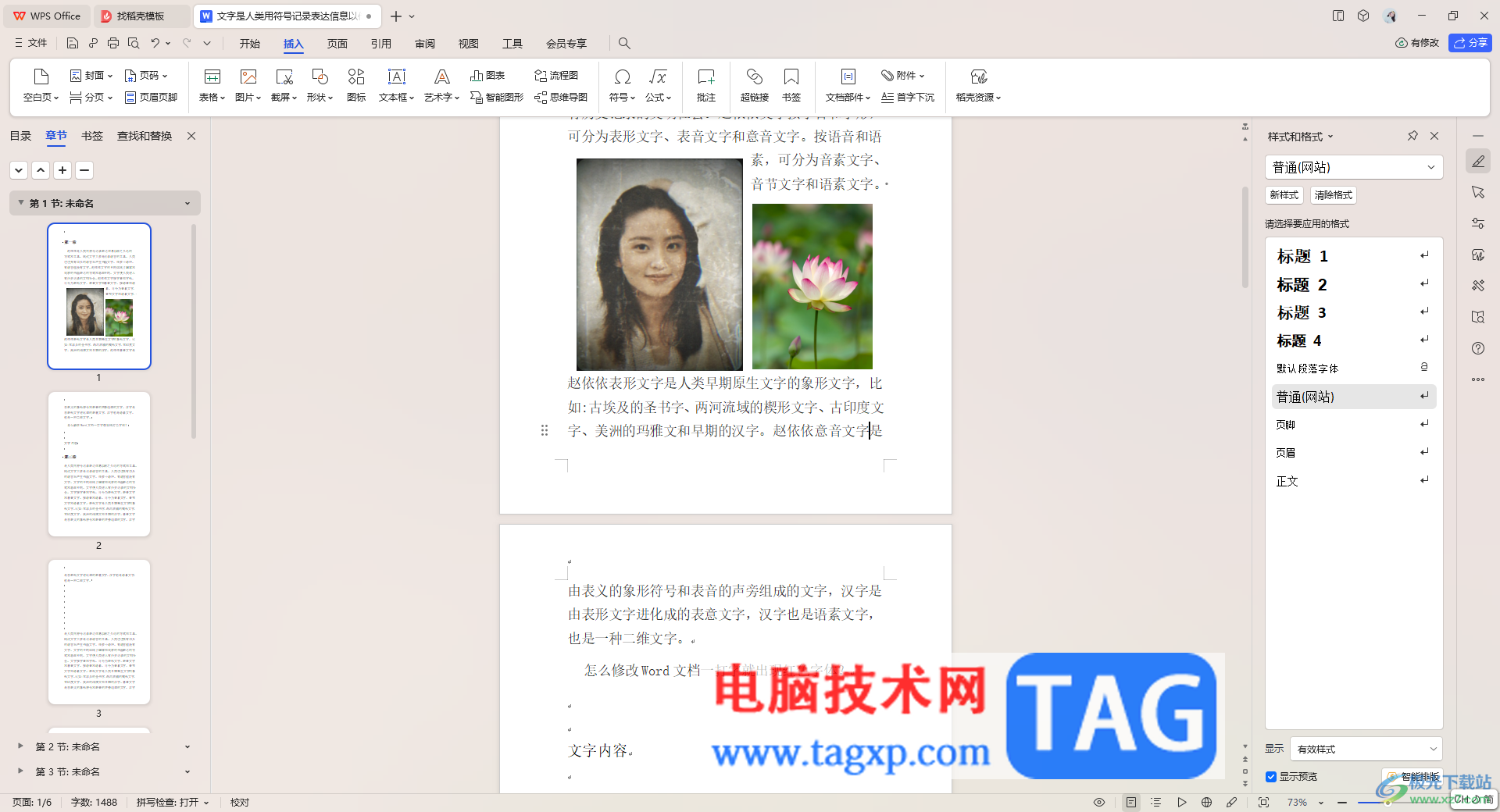Insert a 思维导图 mind map
The image size is (1500, 812).
[x=561, y=98]
